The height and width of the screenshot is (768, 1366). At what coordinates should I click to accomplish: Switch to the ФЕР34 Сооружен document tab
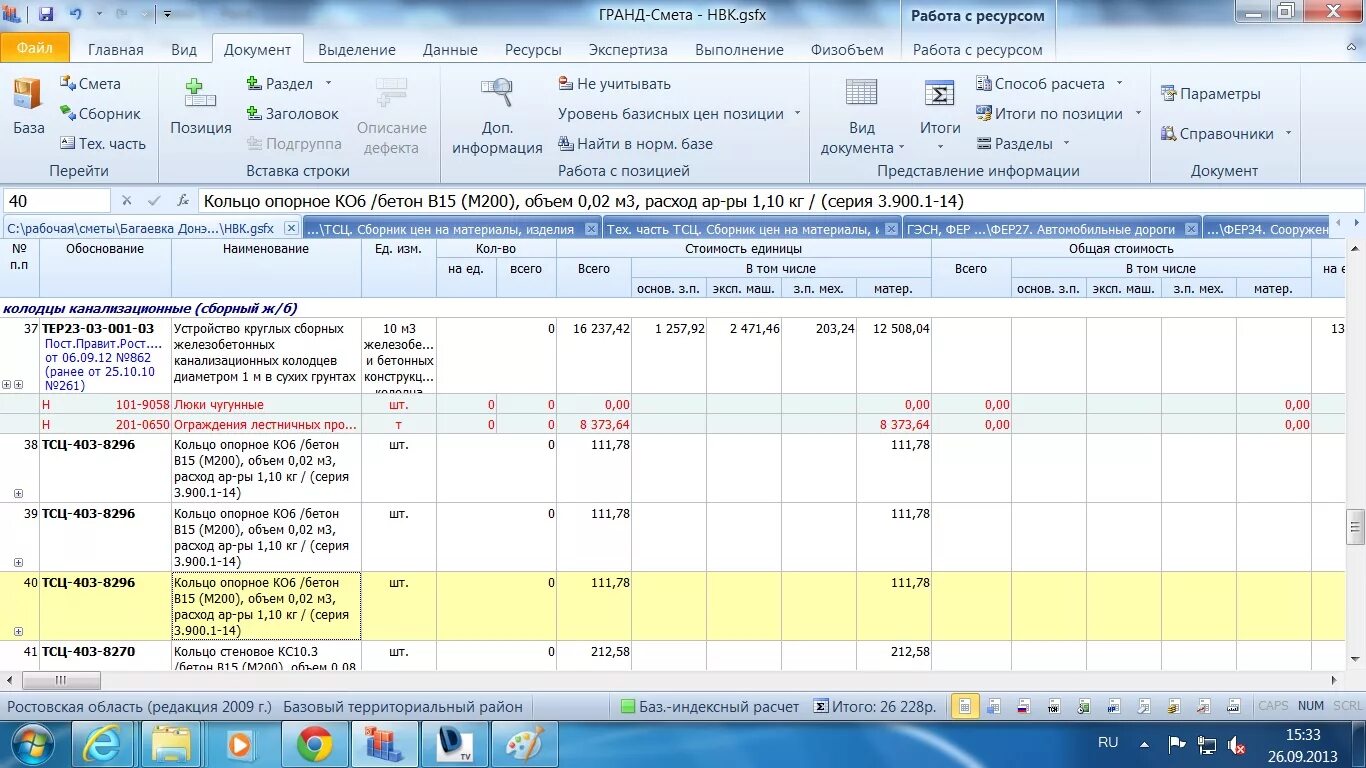click(x=1267, y=229)
